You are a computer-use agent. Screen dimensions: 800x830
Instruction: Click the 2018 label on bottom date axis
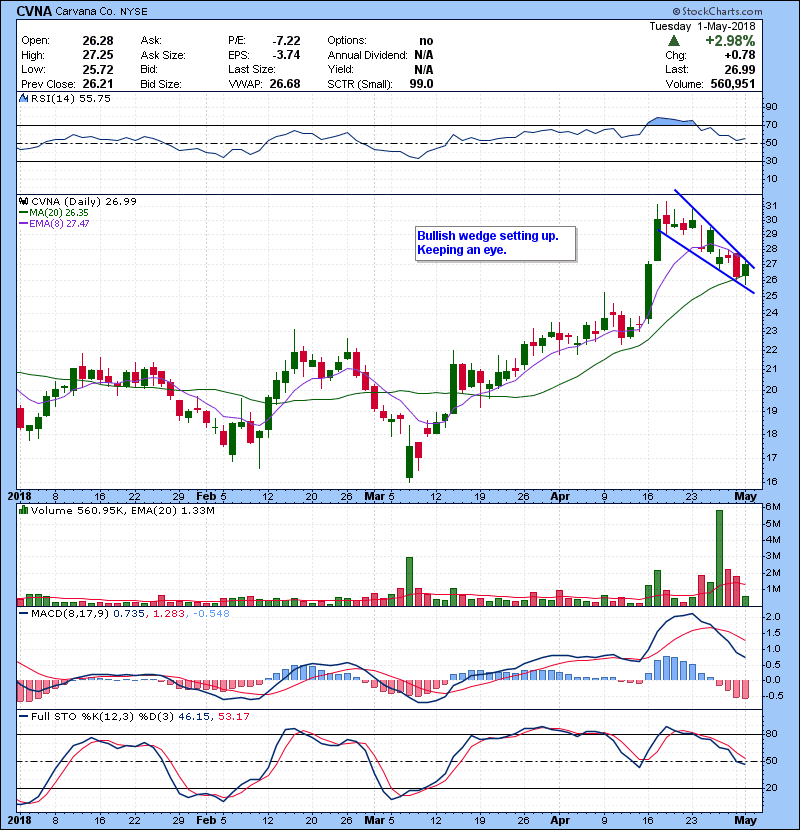coord(20,820)
